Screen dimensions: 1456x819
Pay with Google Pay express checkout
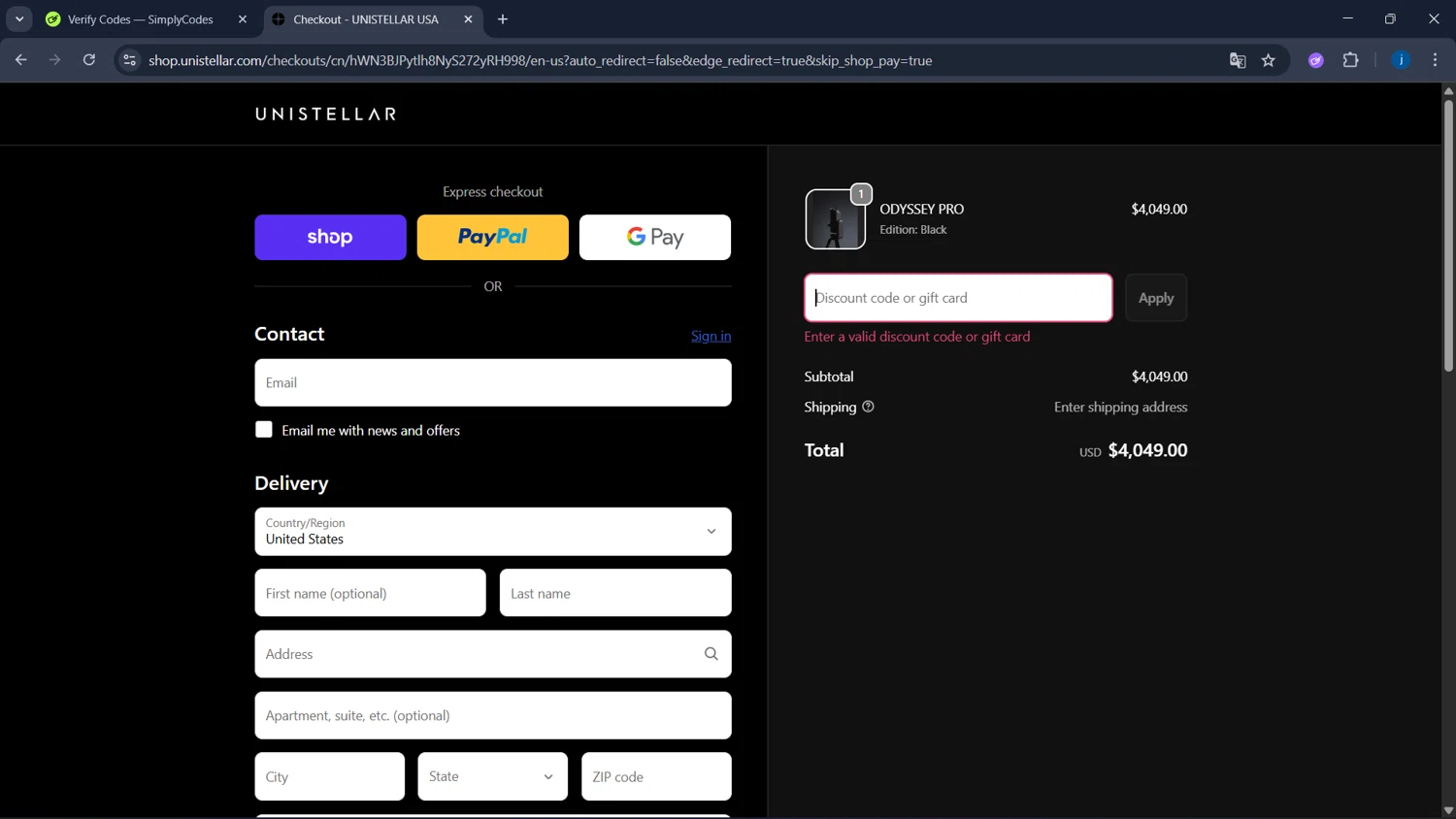(x=655, y=238)
